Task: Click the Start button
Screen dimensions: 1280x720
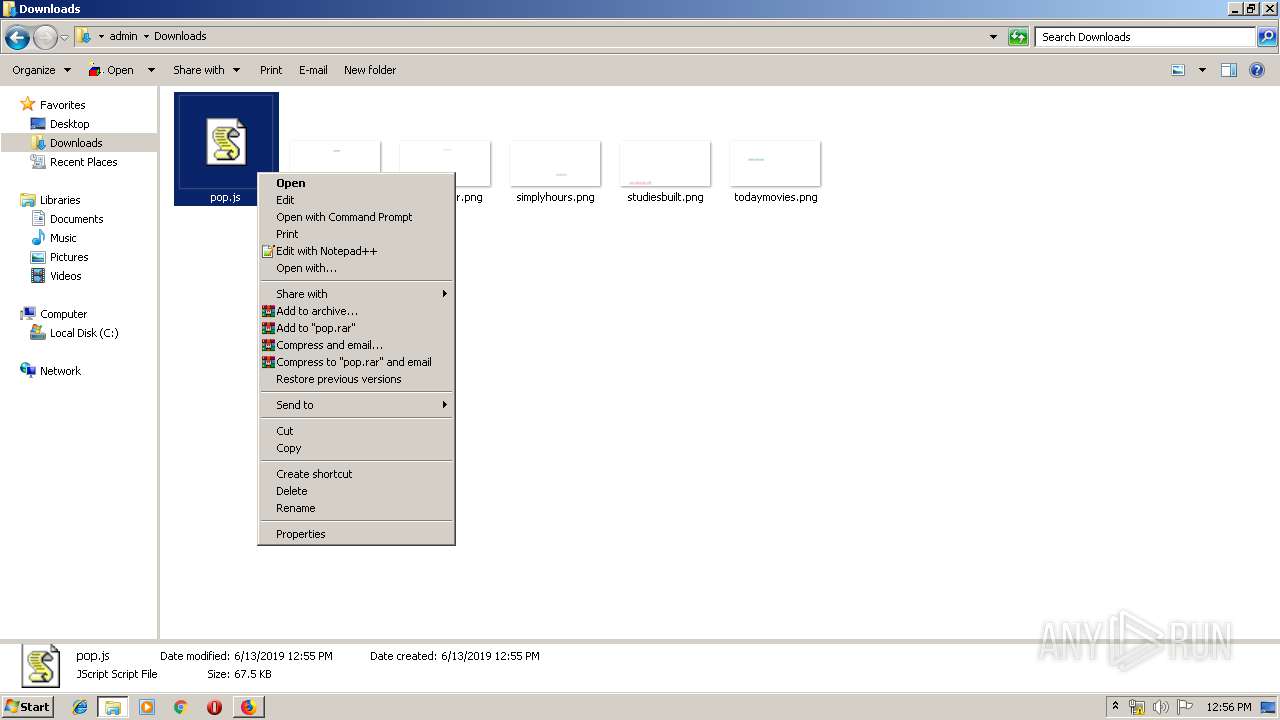Action: [27, 707]
